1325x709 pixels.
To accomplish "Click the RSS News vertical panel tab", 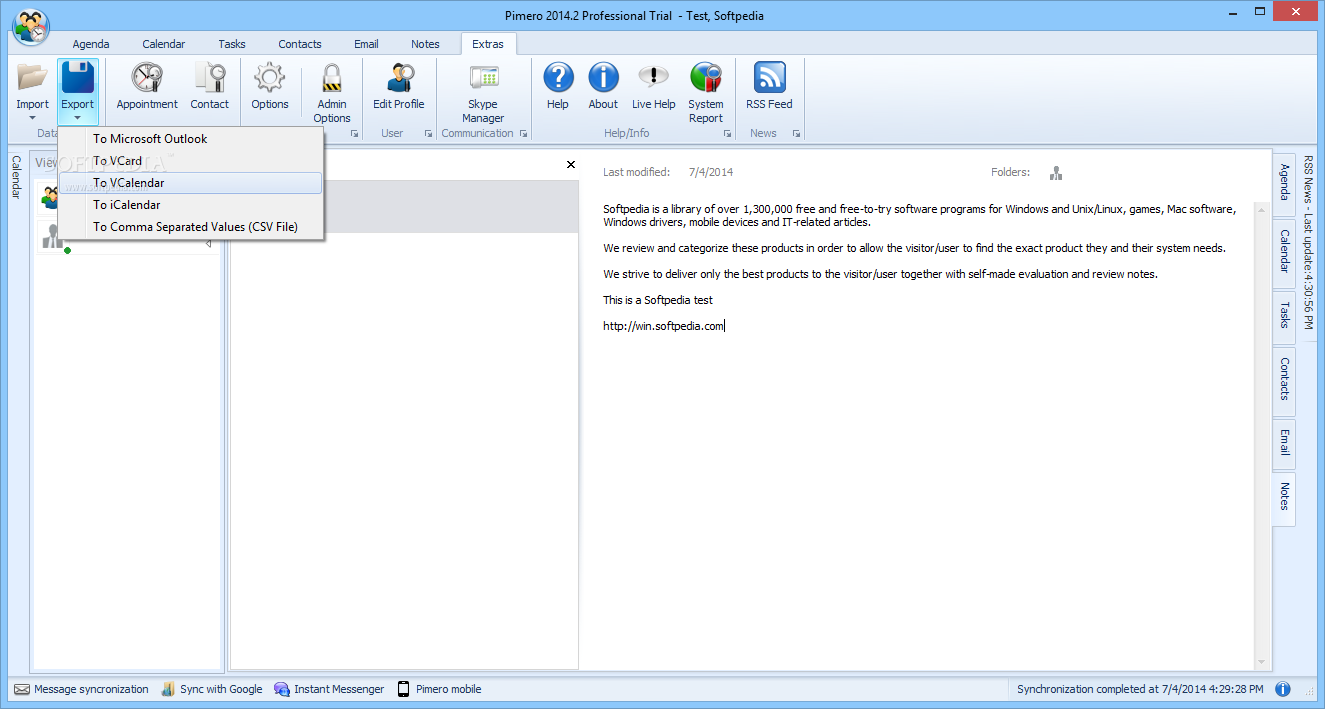I will pyautogui.click(x=1310, y=243).
